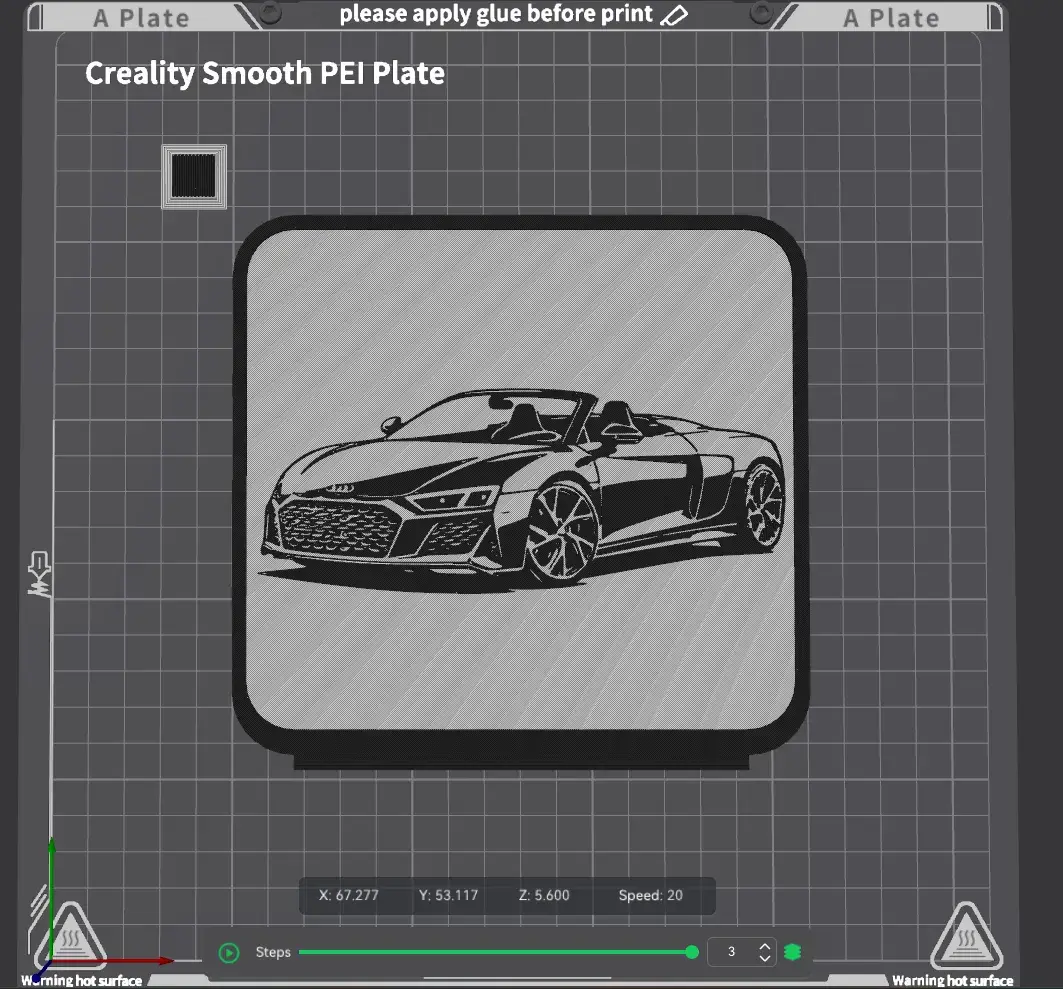Click the 'Steps' label
The height and width of the screenshot is (989, 1063).
(273, 952)
